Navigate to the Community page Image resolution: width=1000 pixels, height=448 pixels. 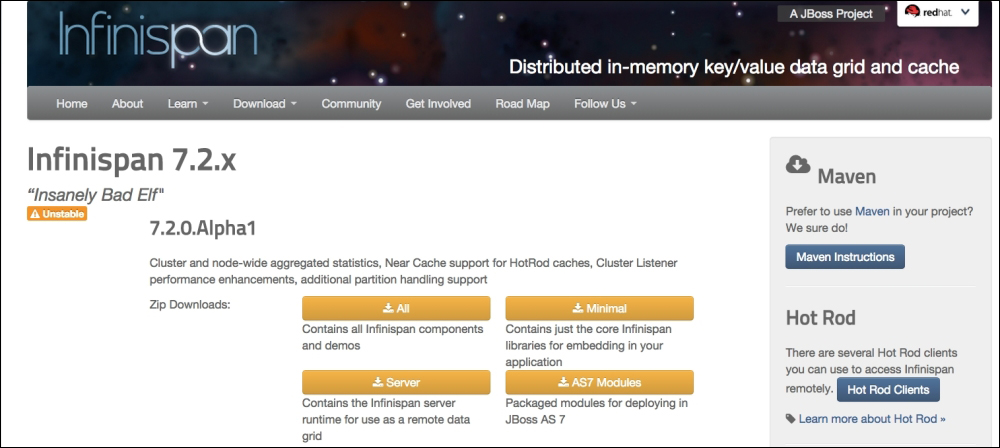351,104
